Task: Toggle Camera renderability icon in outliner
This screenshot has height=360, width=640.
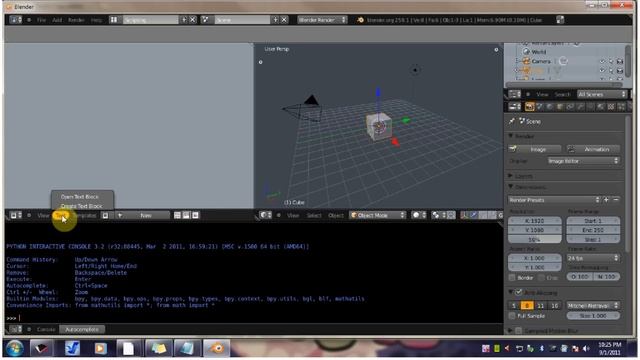Action: [x=620, y=61]
